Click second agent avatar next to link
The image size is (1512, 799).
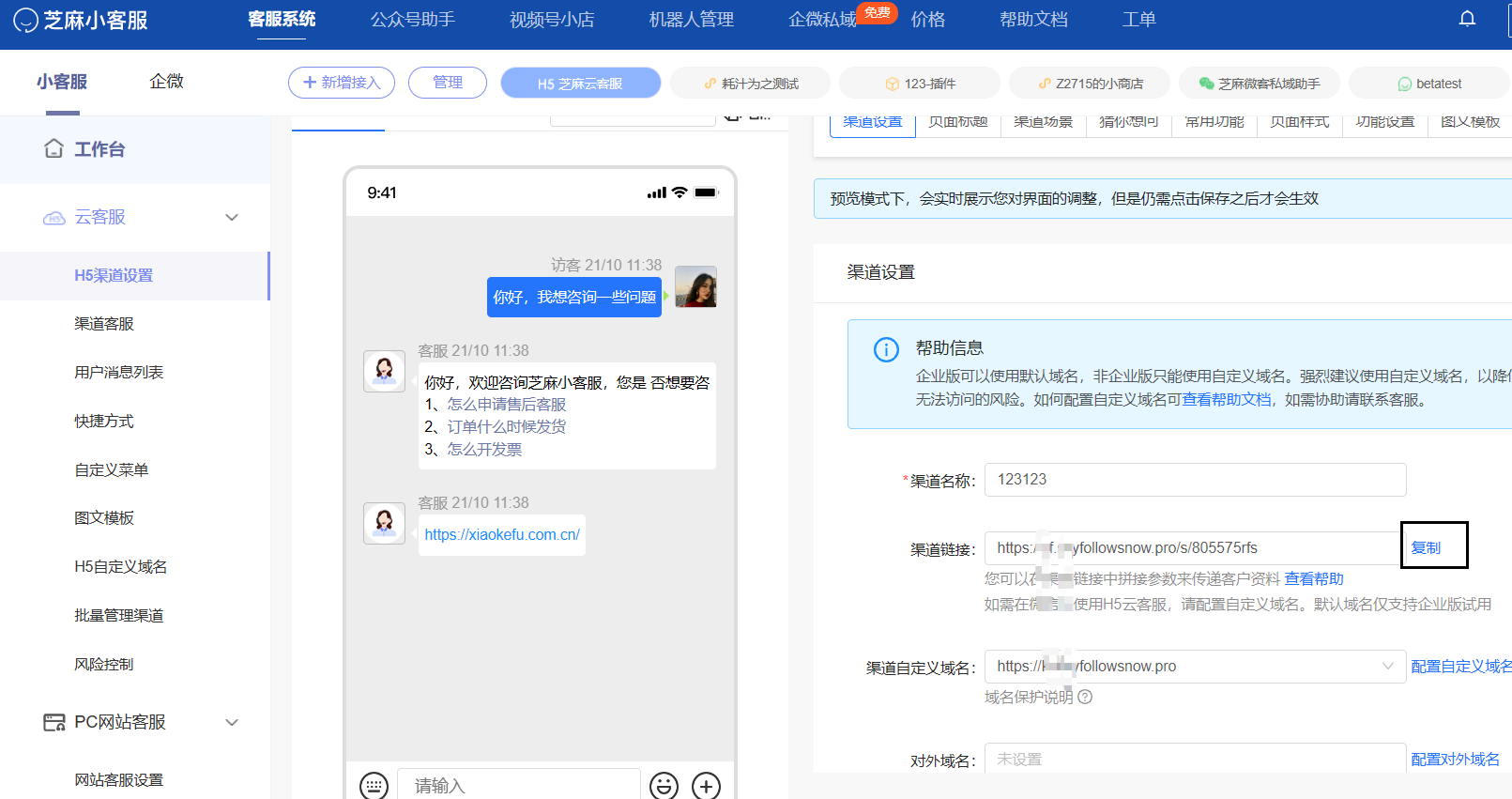coord(384,523)
